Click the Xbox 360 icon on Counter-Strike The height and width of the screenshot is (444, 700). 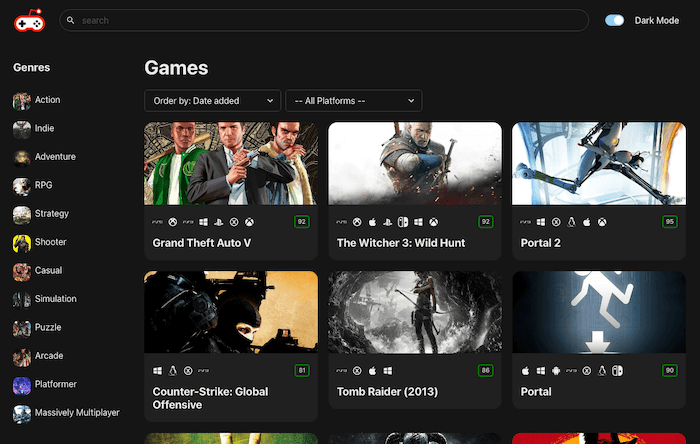click(x=188, y=370)
